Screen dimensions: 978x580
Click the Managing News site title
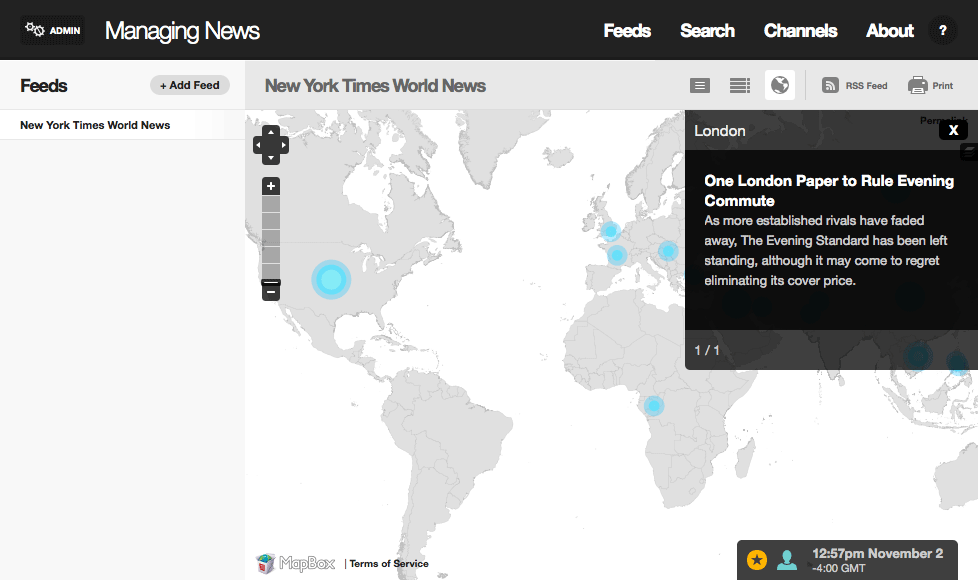click(x=182, y=31)
